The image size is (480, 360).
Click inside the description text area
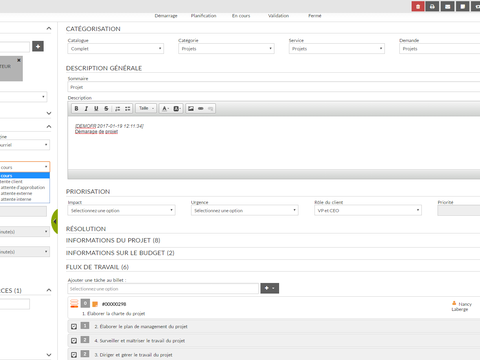tap(274, 143)
